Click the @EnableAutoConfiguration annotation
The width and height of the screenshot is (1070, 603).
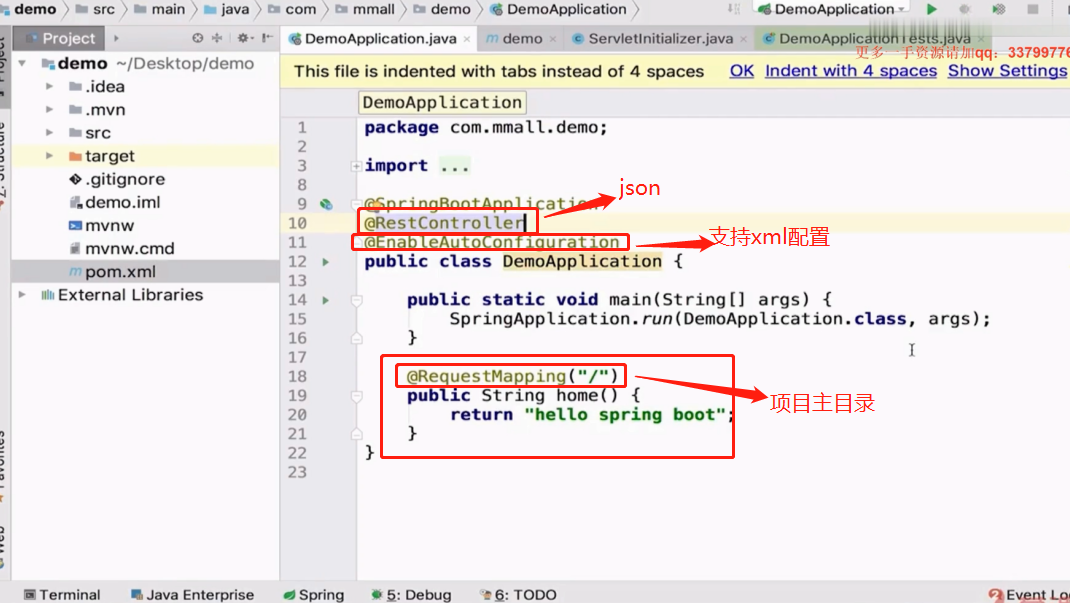click(491, 242)
